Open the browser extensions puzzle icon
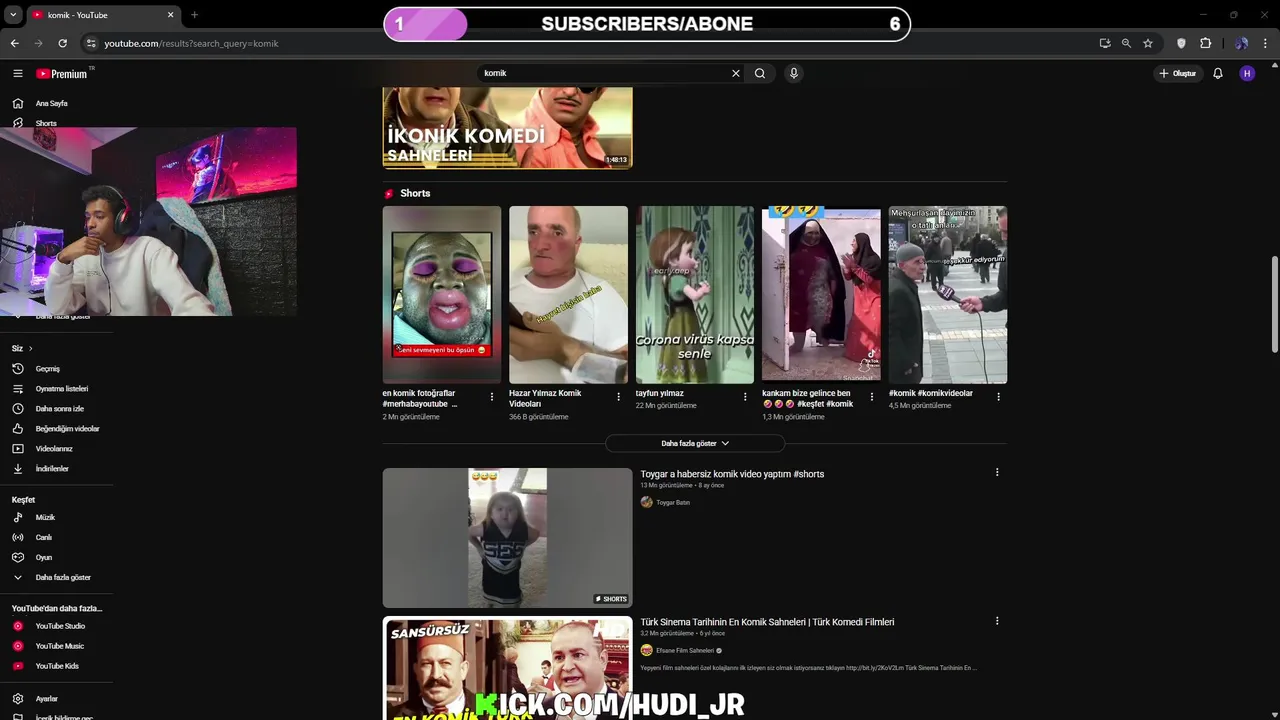The image size is (1280, 720). click(1205, 43)
